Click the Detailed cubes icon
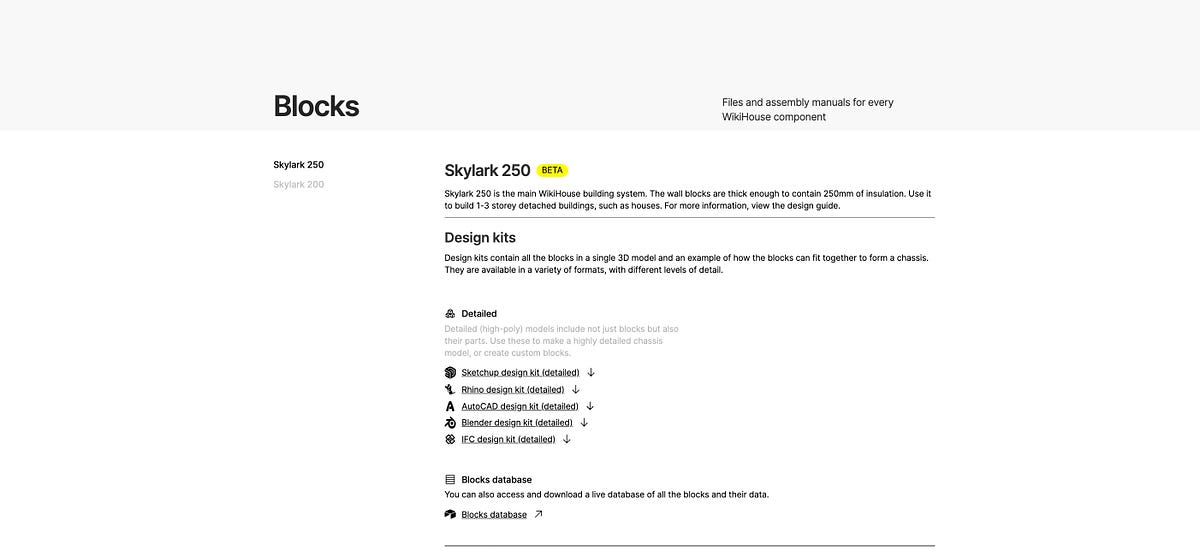This screenshot has width=1200, height=555. click(x=450, y=313)
